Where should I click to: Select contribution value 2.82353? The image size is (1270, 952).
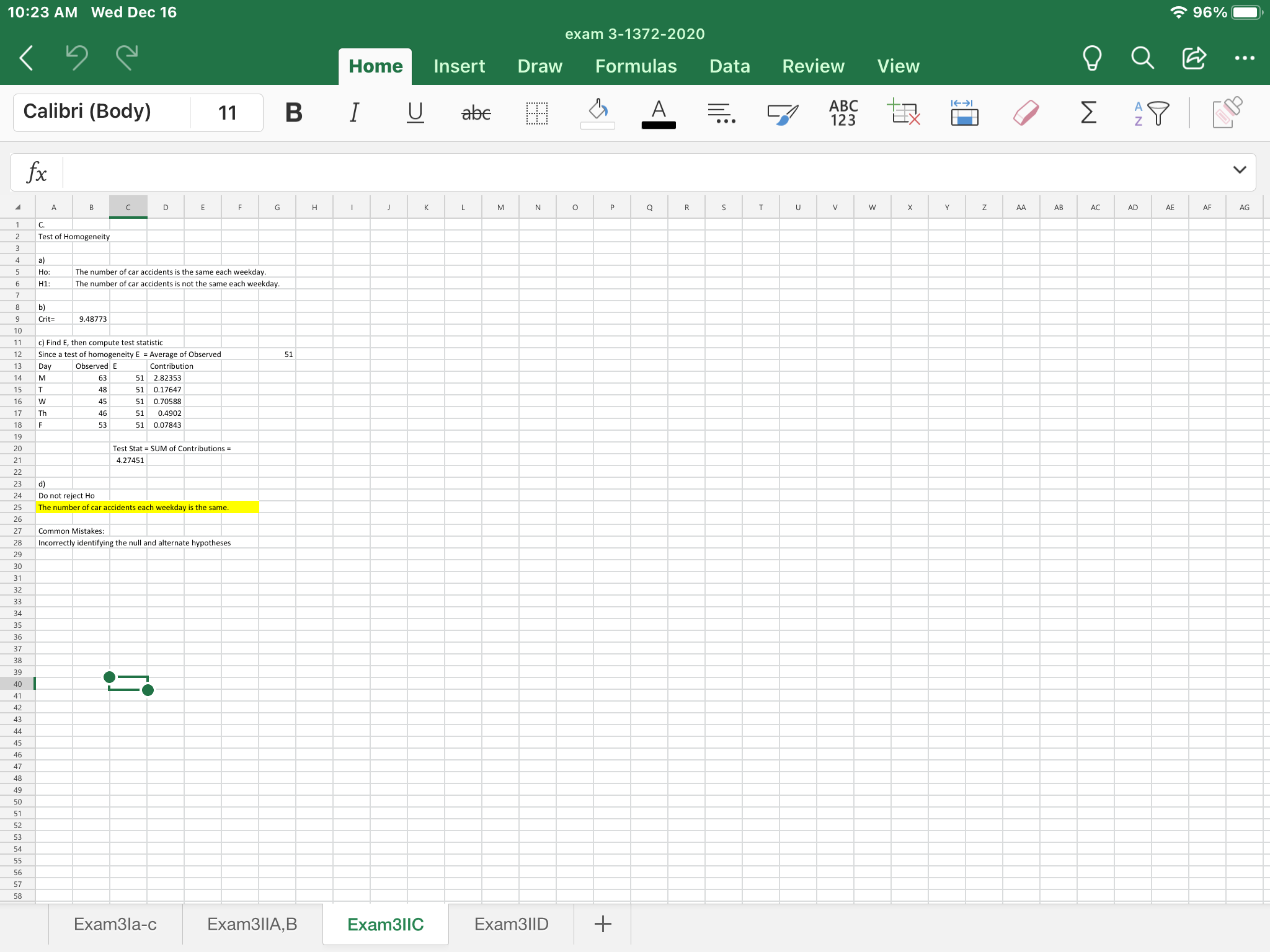[166, 377]
